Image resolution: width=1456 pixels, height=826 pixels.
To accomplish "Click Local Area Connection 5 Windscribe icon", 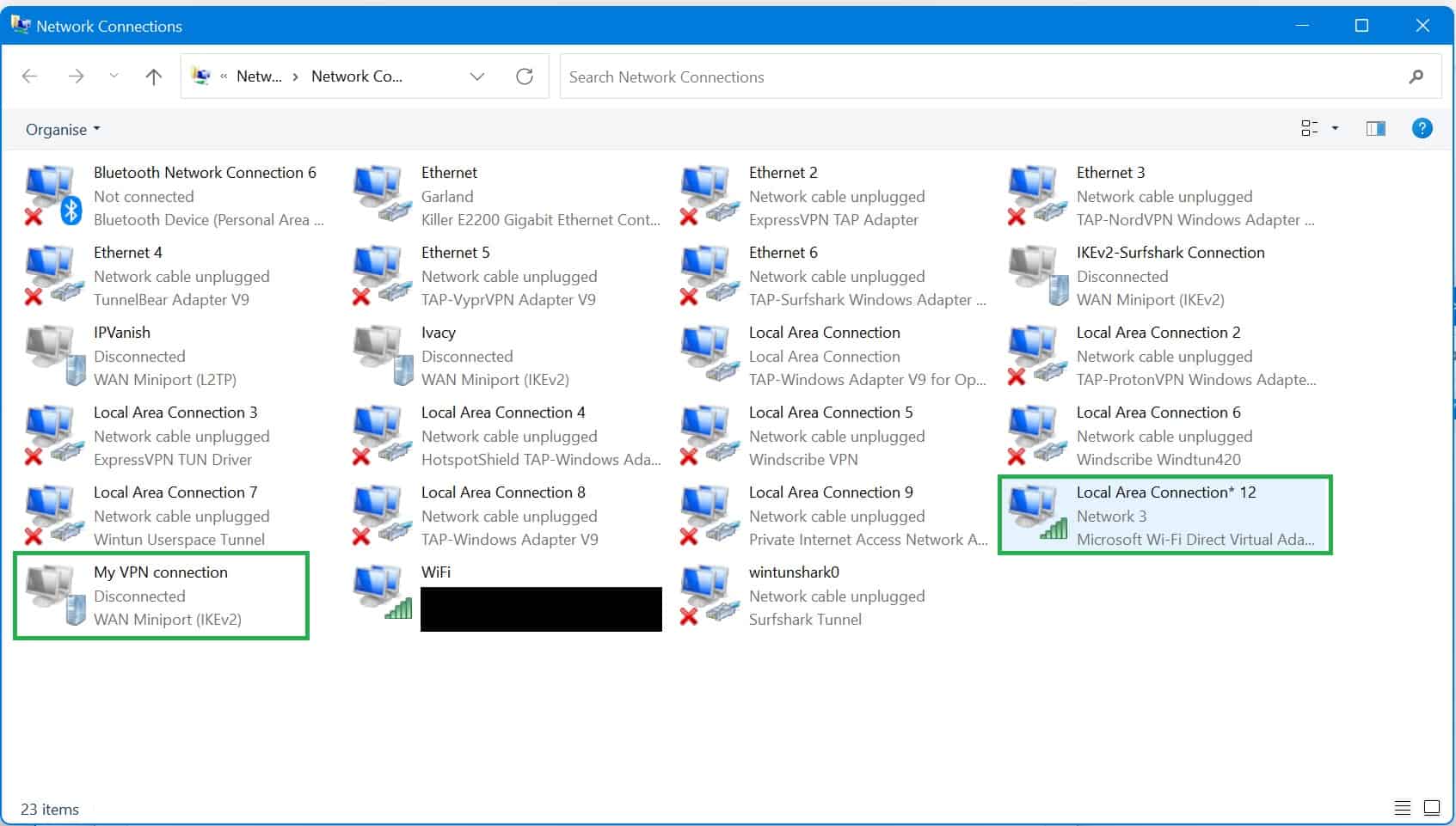I will tap(710, 435).
